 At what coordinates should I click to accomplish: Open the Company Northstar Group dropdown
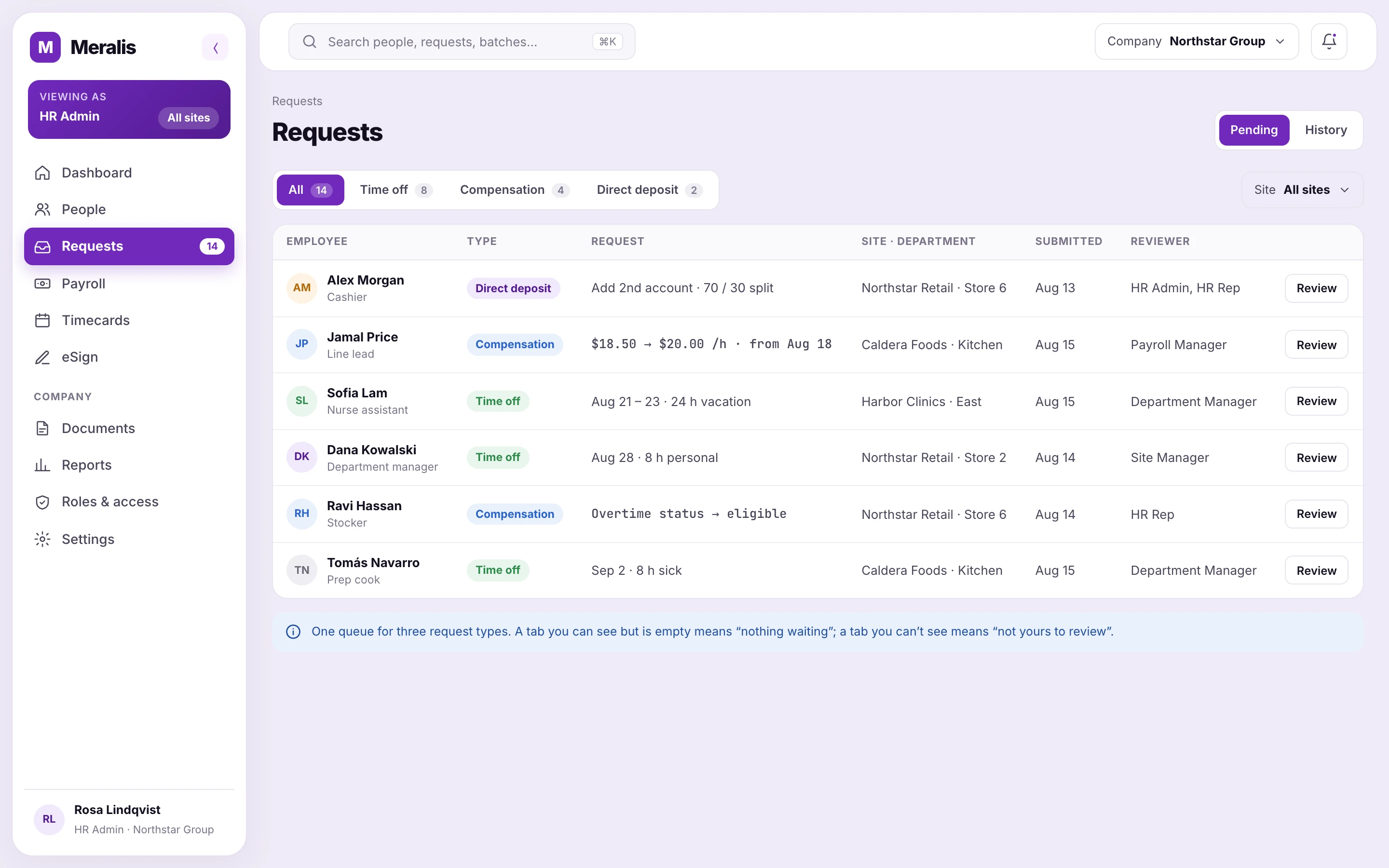(1196, 41)
